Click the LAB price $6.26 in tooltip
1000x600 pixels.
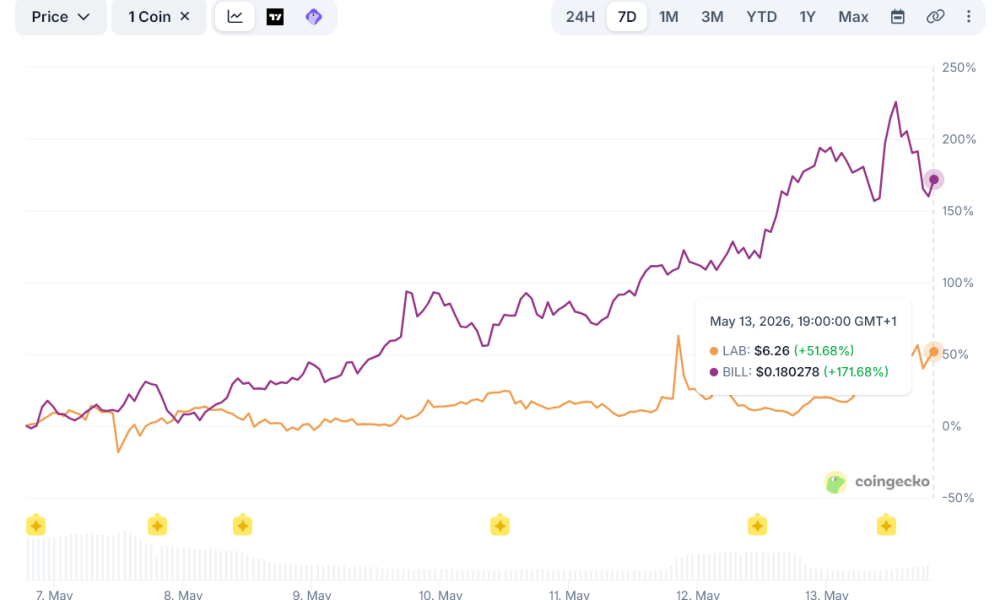[772, 351]
